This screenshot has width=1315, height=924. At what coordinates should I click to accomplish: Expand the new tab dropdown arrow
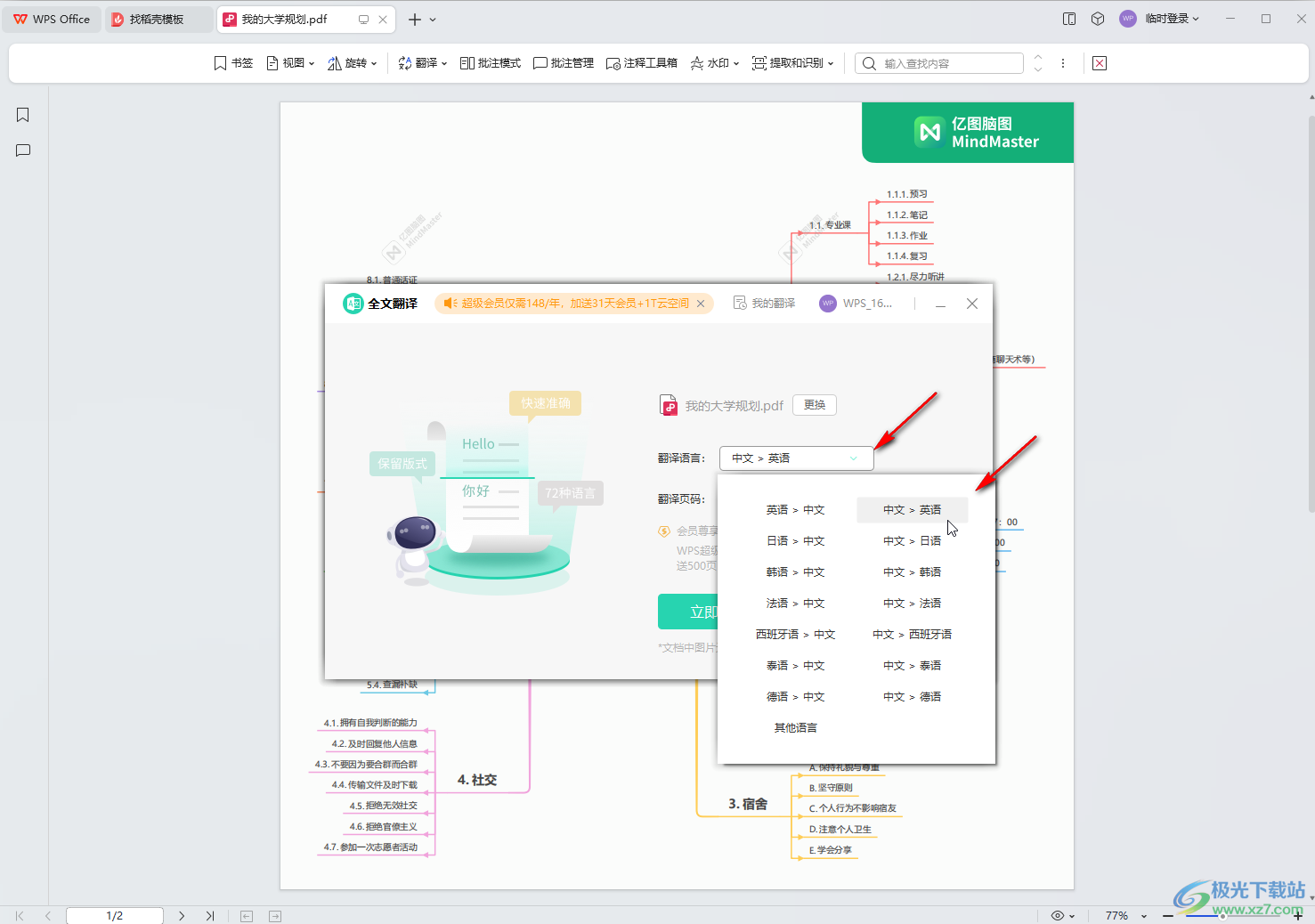433,19
